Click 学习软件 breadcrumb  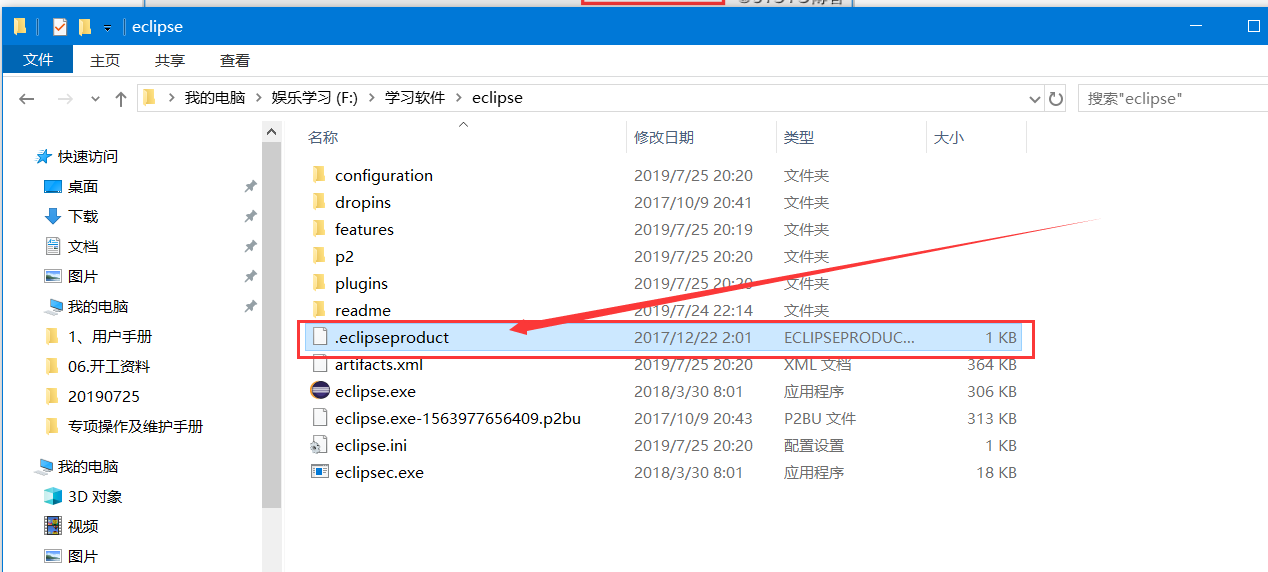415,98
